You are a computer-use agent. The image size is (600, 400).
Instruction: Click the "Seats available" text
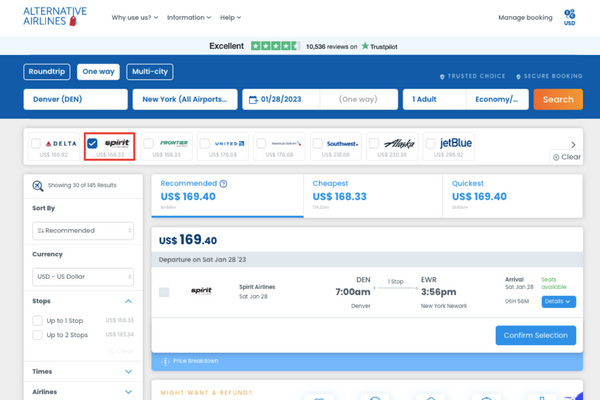pos(553,283)
